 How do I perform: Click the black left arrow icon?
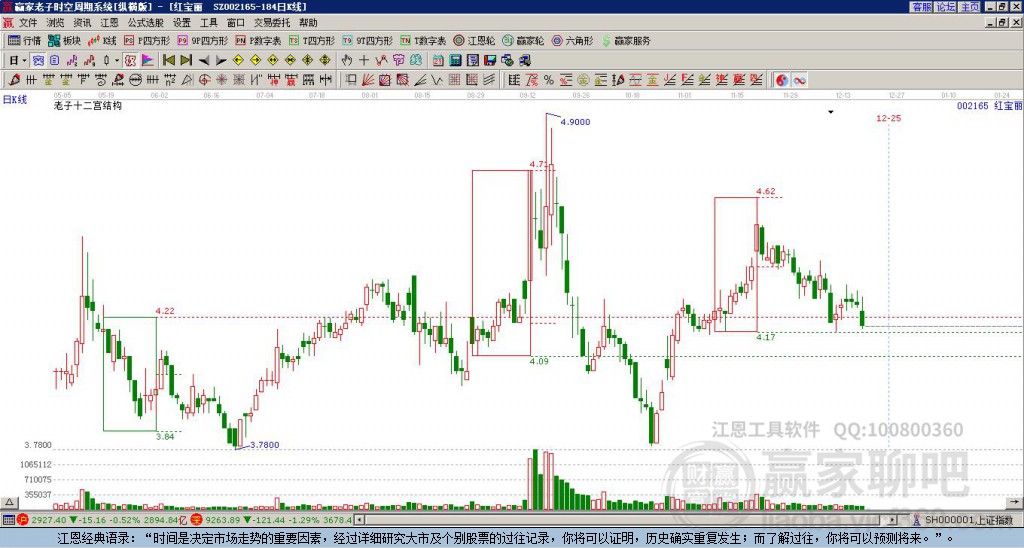pos(204,61)
